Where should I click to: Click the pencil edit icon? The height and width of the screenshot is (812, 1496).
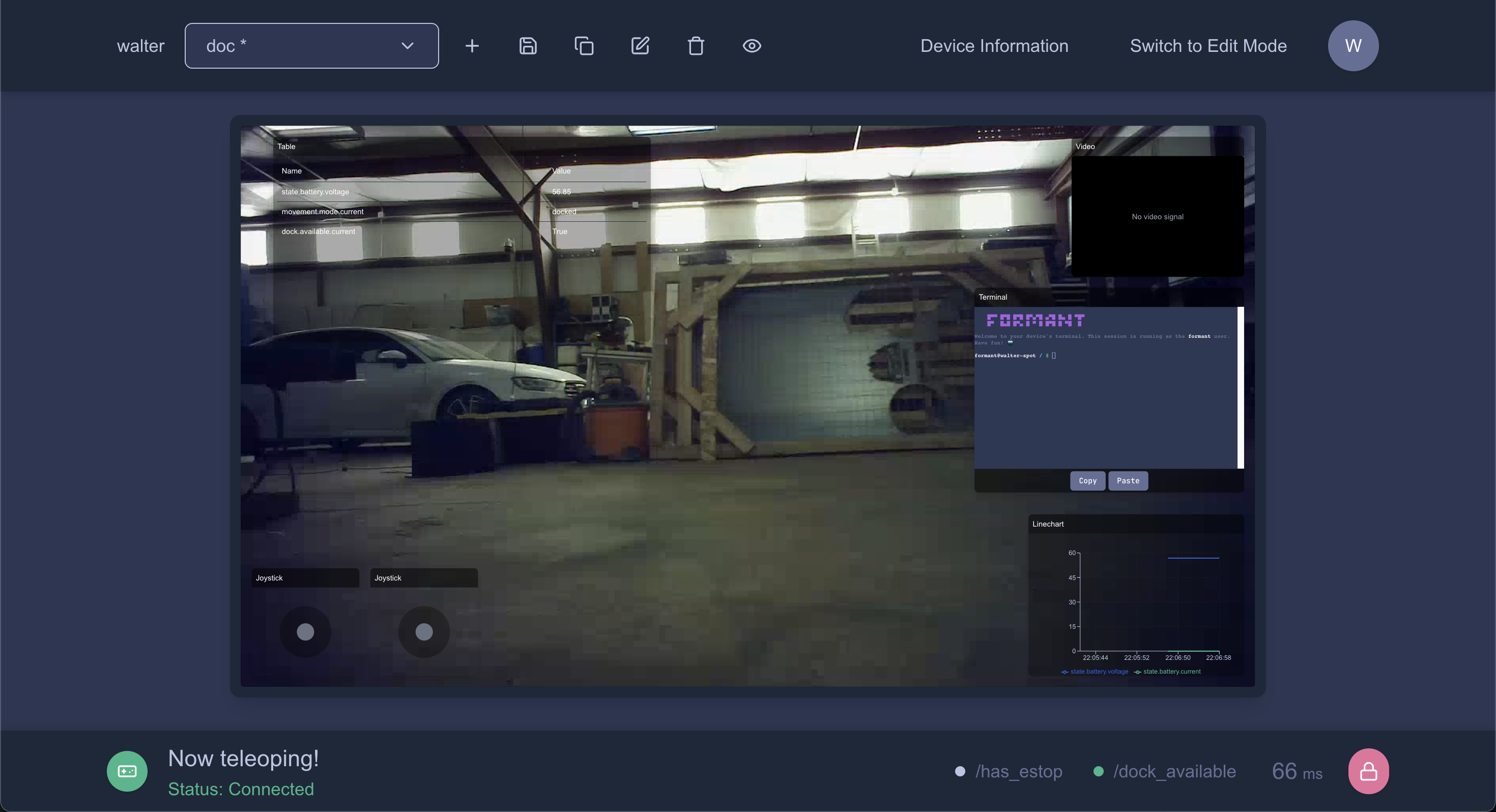tap(640, 46)
